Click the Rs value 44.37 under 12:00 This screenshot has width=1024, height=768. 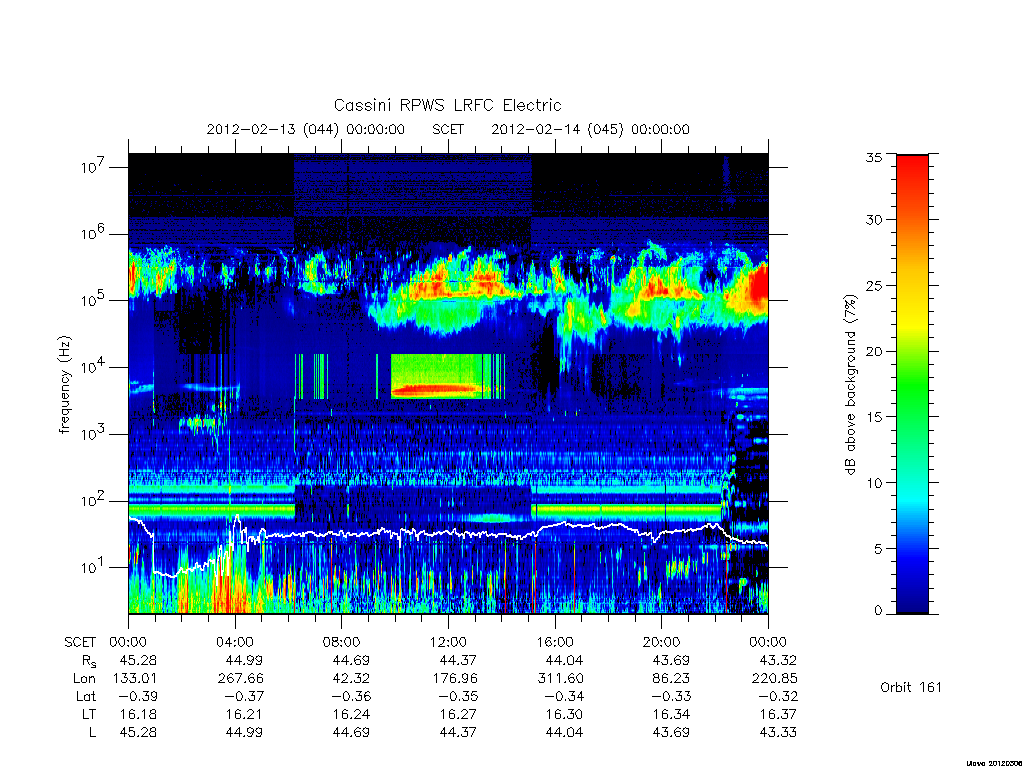pyautogui.click(x=458, y=660)
